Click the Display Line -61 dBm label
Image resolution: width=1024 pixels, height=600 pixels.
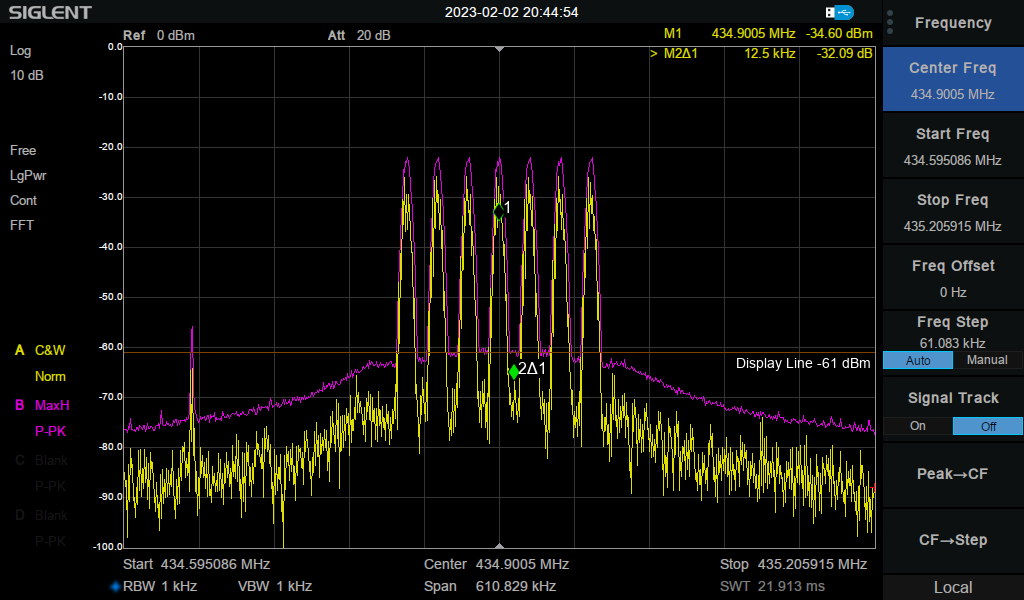pos(802,364)
